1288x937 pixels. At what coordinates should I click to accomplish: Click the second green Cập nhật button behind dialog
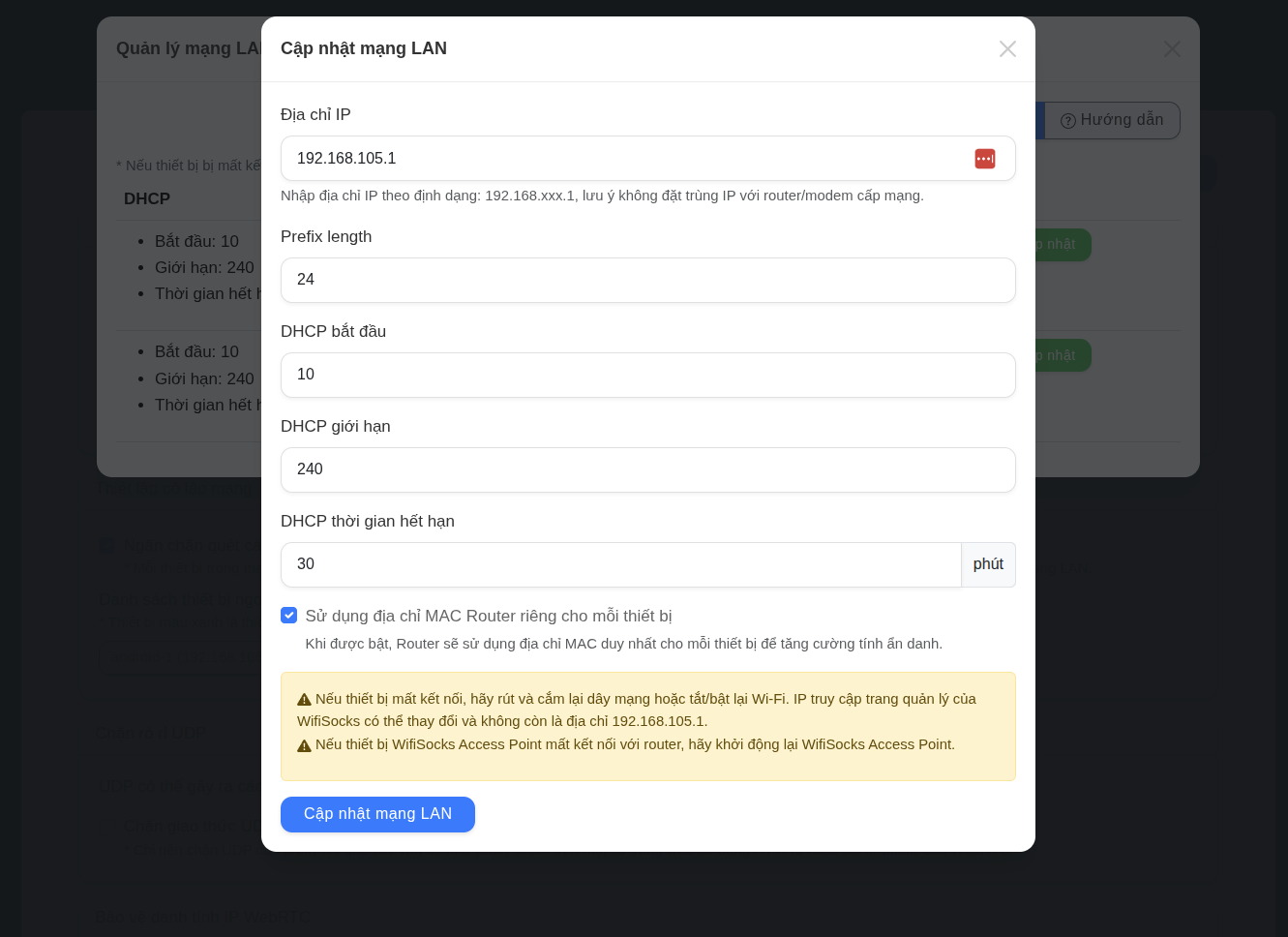pos(1063,355)
